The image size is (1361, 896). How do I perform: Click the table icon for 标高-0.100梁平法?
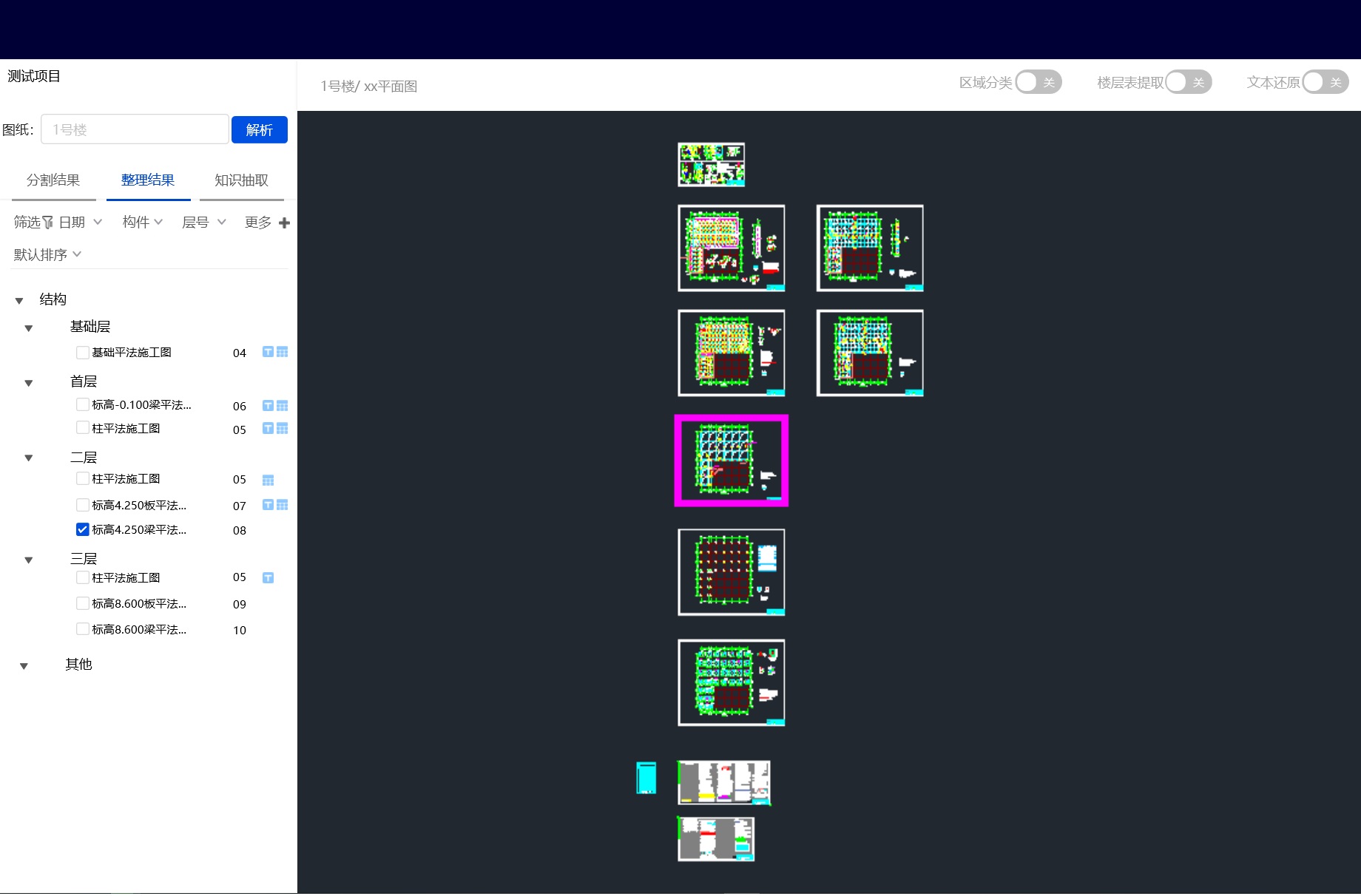tap(283, 406)
